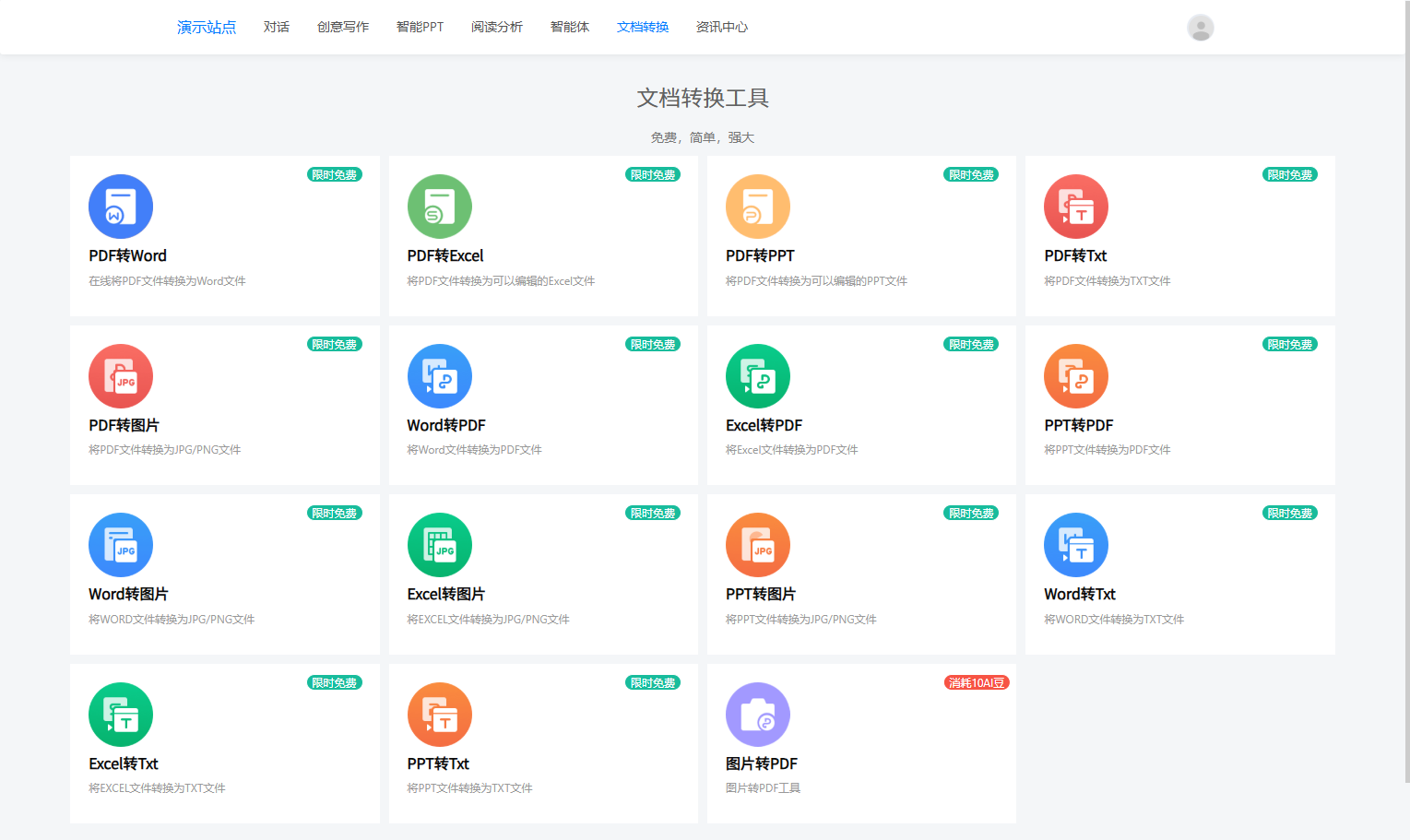Click the page vertical scrollbar

(1406, 392)
